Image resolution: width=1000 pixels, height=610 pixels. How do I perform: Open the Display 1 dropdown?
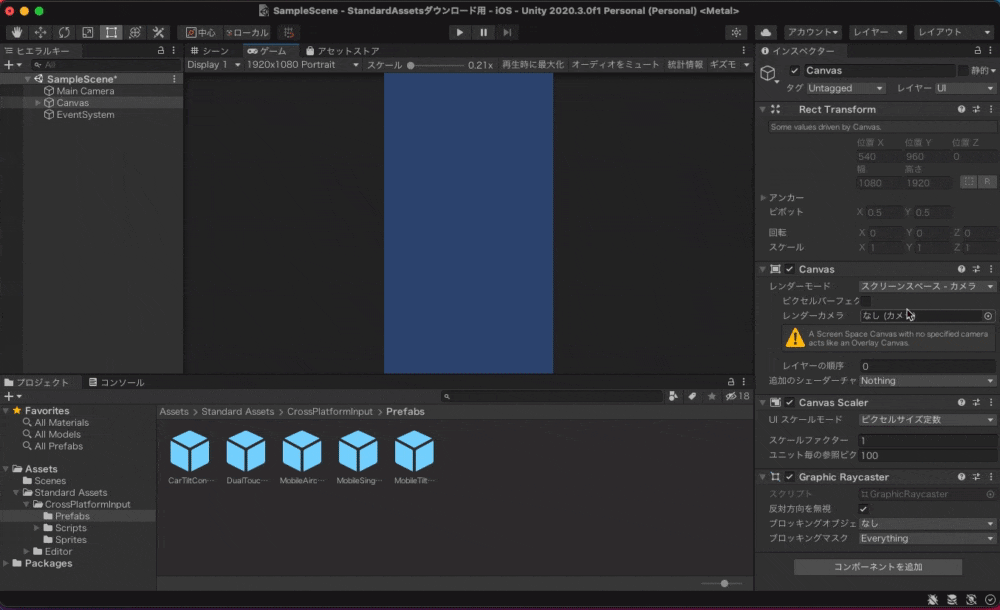click(210, 63)
